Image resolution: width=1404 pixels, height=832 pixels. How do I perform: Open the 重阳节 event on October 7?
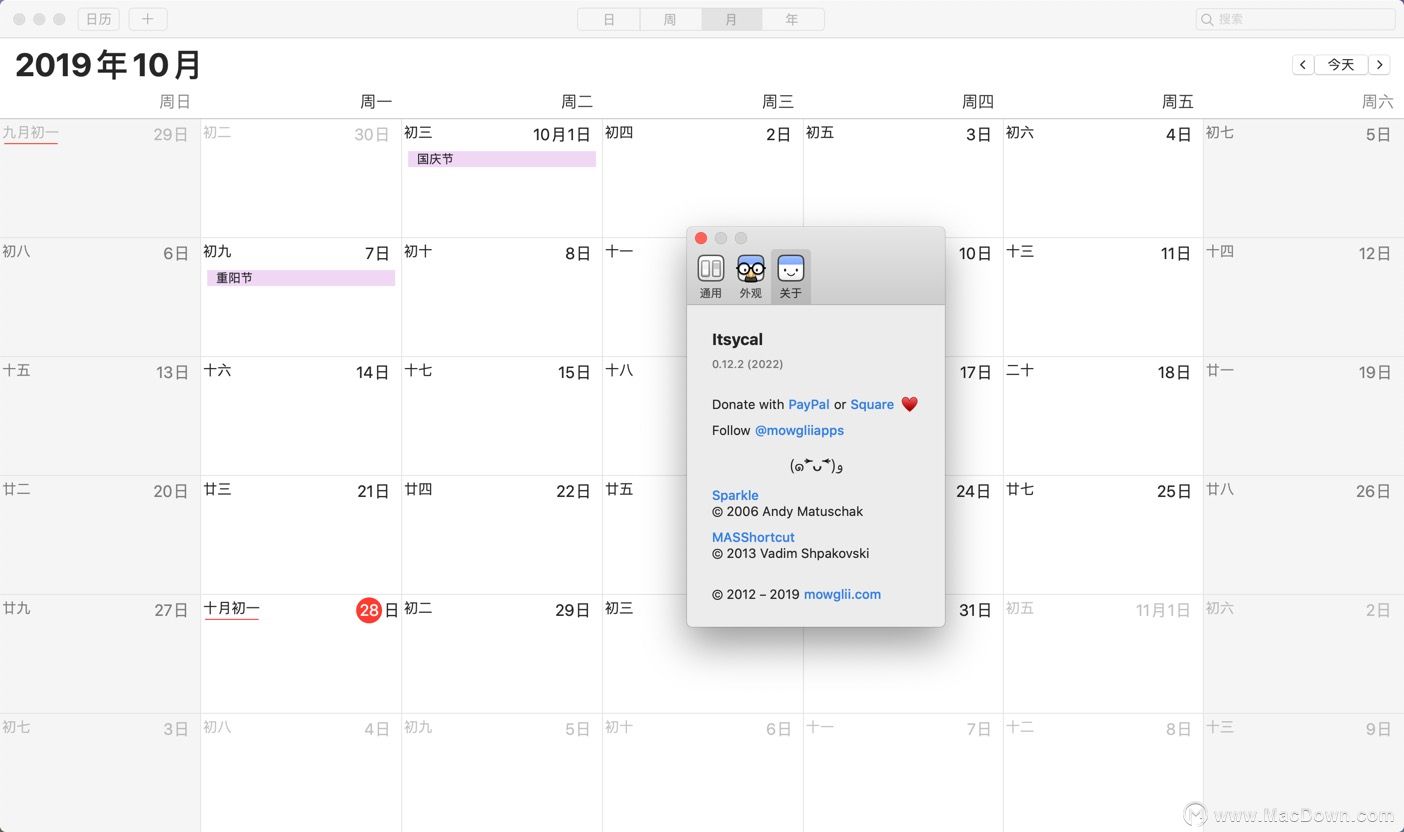pyautogui.click(x=301, y=278)
